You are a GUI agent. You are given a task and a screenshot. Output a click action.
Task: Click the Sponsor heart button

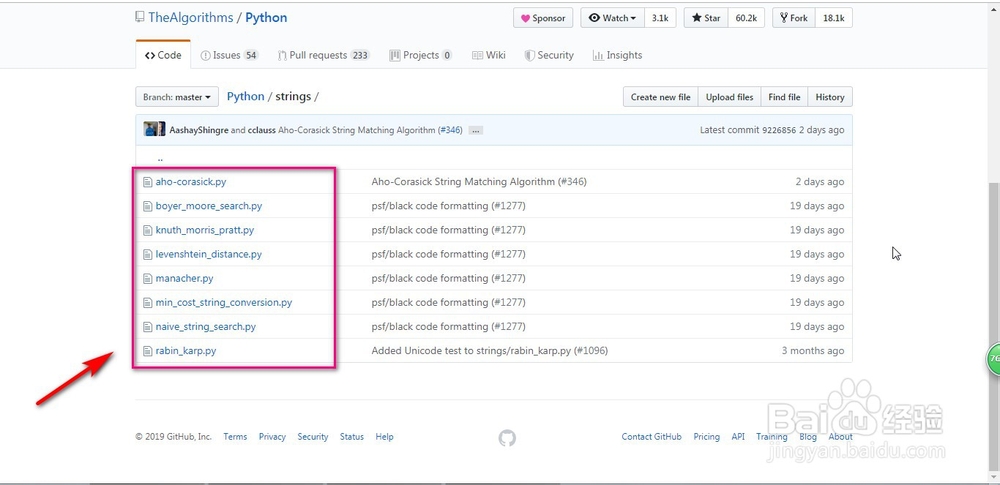tap(543, 18)
